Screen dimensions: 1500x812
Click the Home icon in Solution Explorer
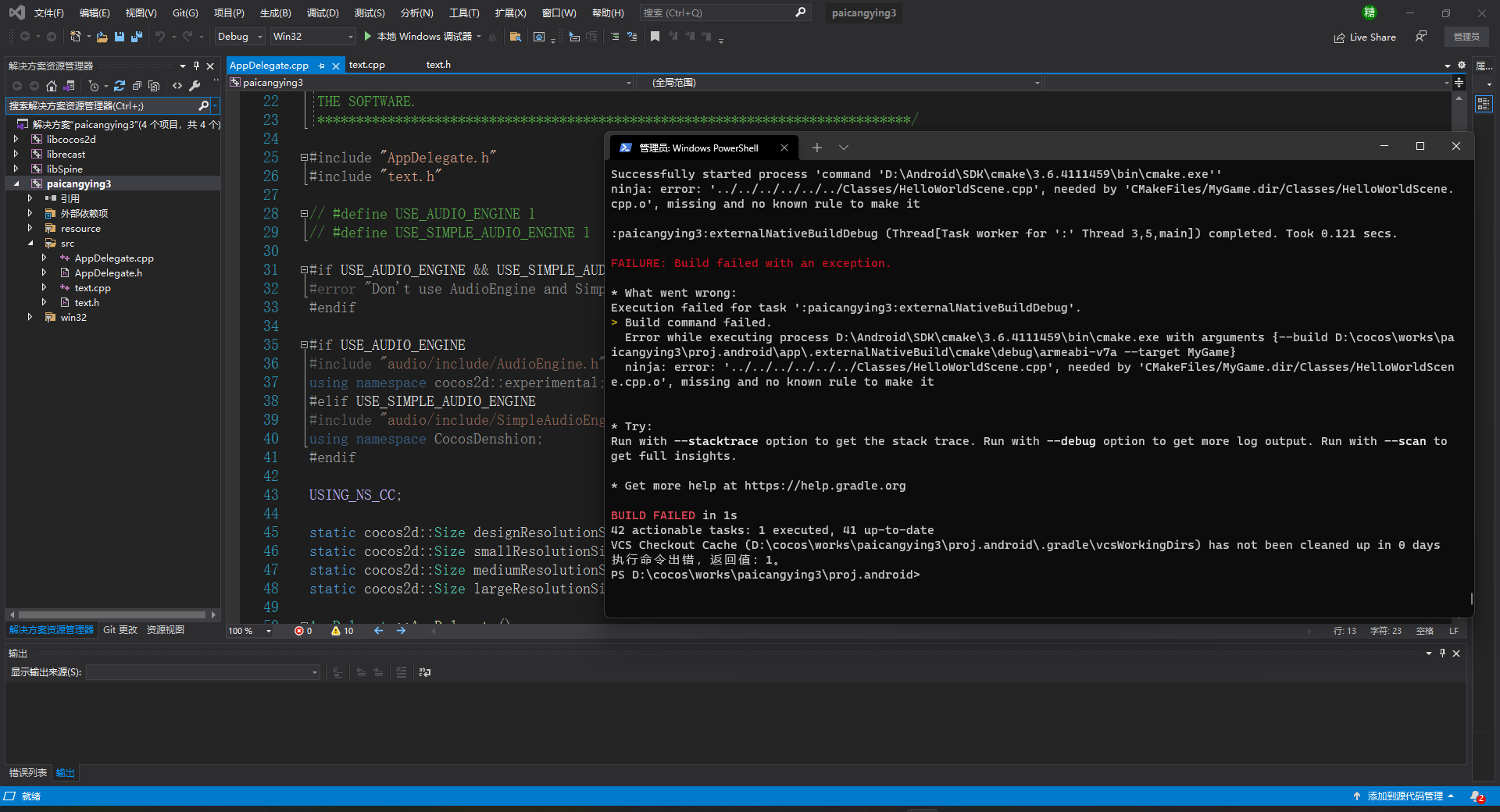pyautogui.click(x=52, y=86)
